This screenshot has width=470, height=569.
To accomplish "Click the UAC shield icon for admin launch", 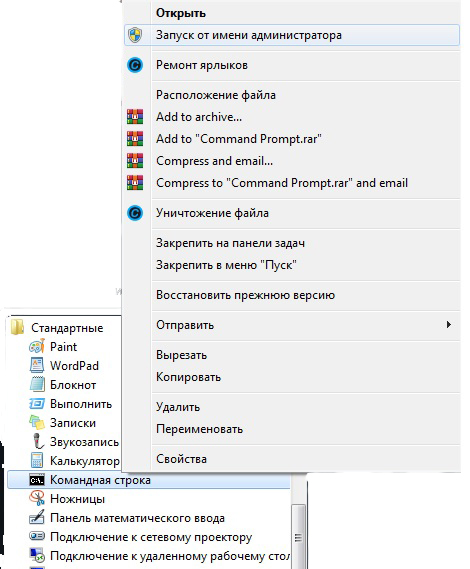I will pos(135,35).
